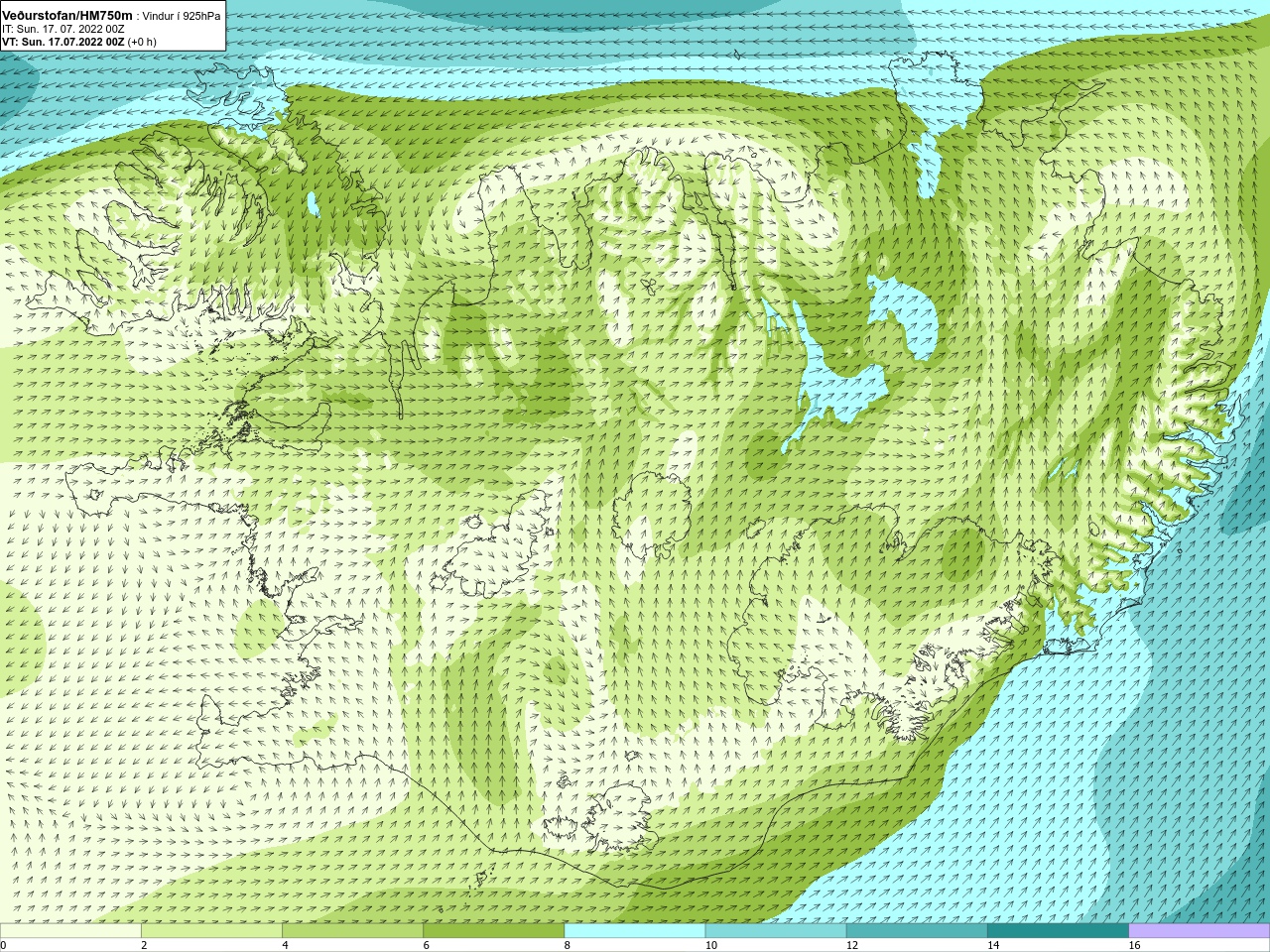Viewport: 1270px width, 952px height.
Task: Click the legend scale label "12"
Action: point(852,945)
